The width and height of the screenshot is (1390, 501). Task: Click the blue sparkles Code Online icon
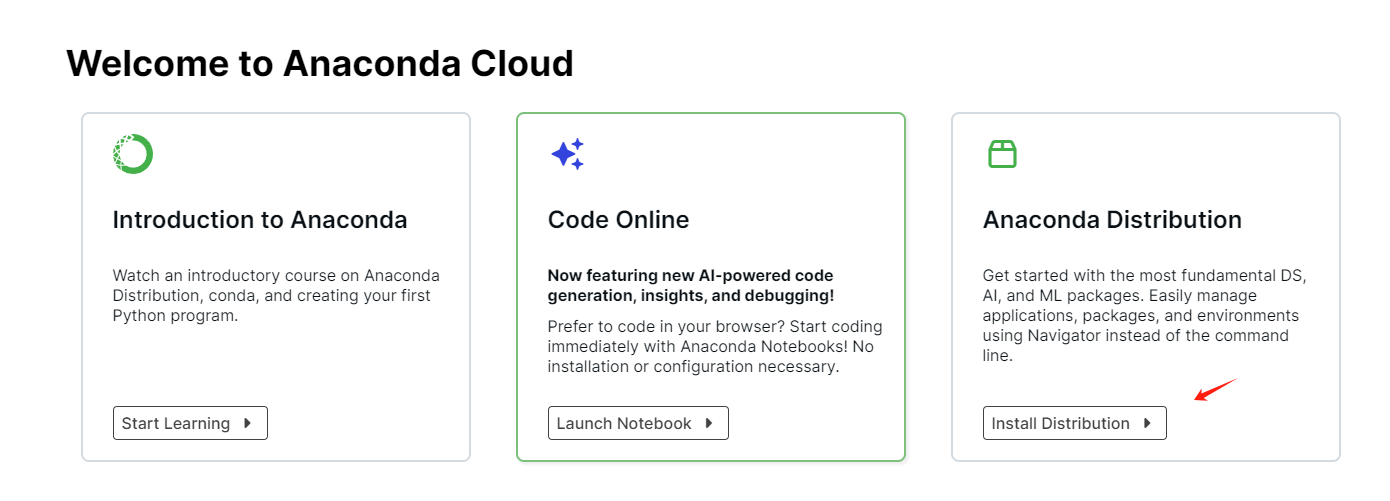point(567,154)
